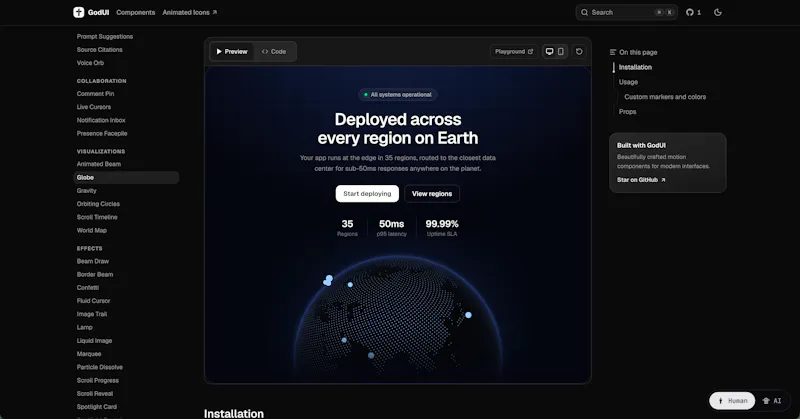800x419 pixels.
Task: Toggle dark mode moon icon
Action: point(718,12)
